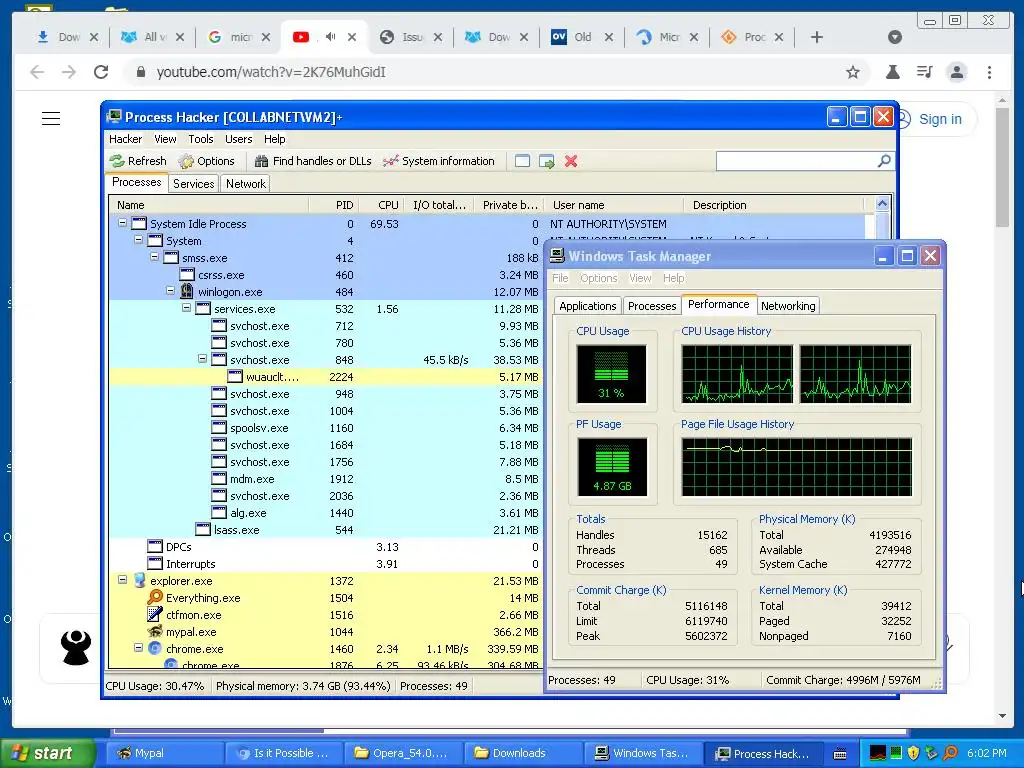Image resolution: width=1024 pixels, height=768 pixels.
Task: Sort by the Private bytes column header
Action: 509,205
